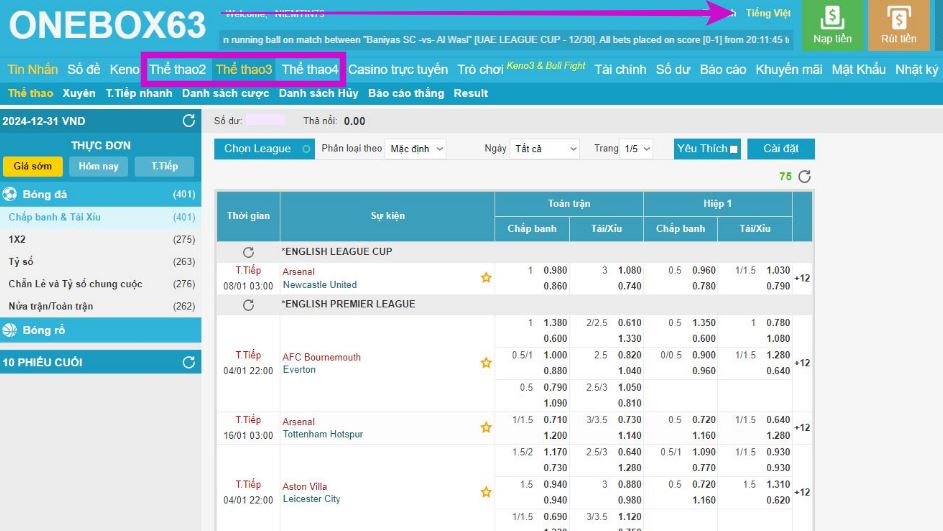Collapse the Bóng đá sport section
Viewport: 943px width, 531px height.
click(x=100, y=194)
